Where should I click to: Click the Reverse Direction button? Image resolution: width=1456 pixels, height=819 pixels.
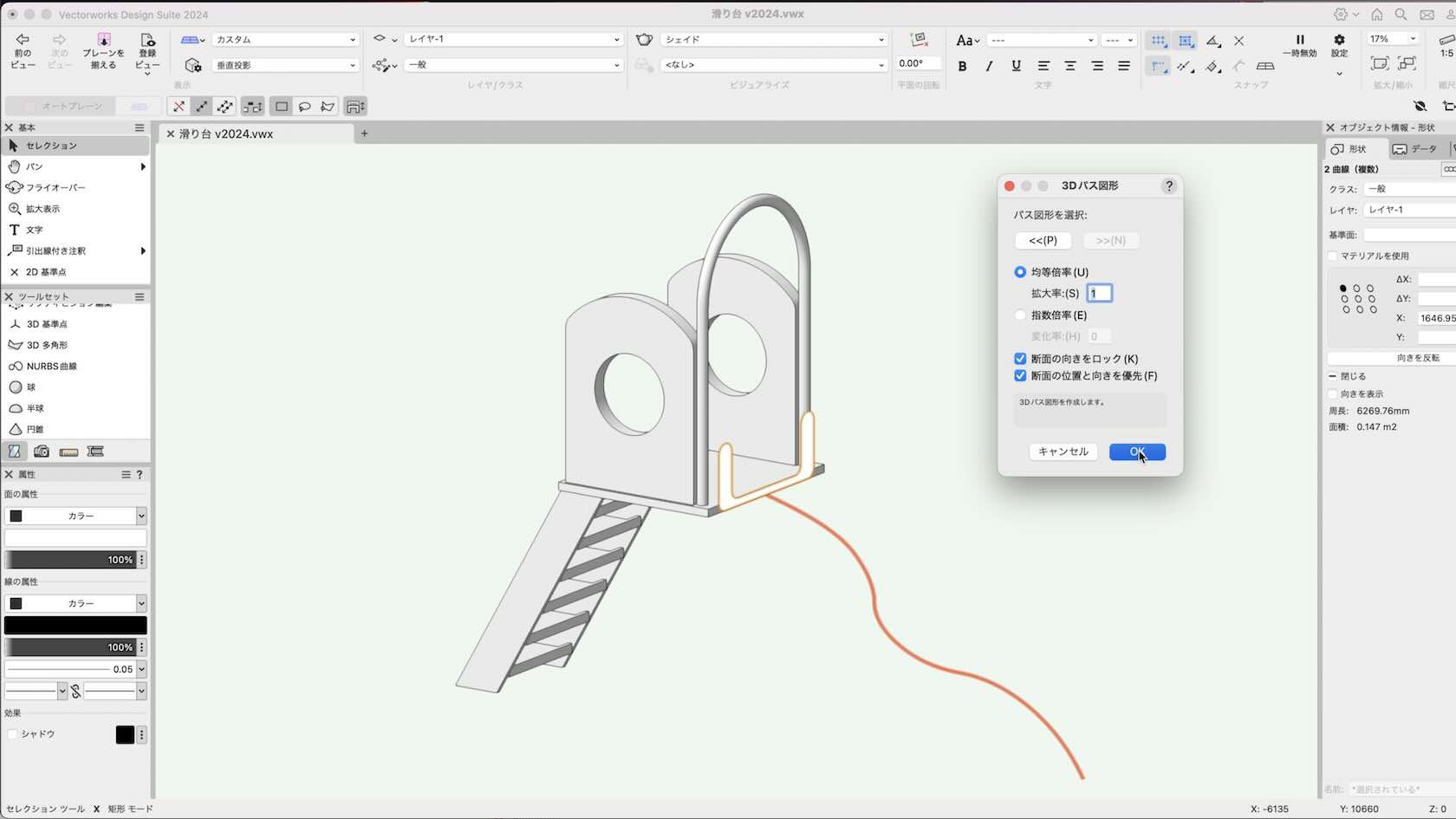pos(1391,358)
